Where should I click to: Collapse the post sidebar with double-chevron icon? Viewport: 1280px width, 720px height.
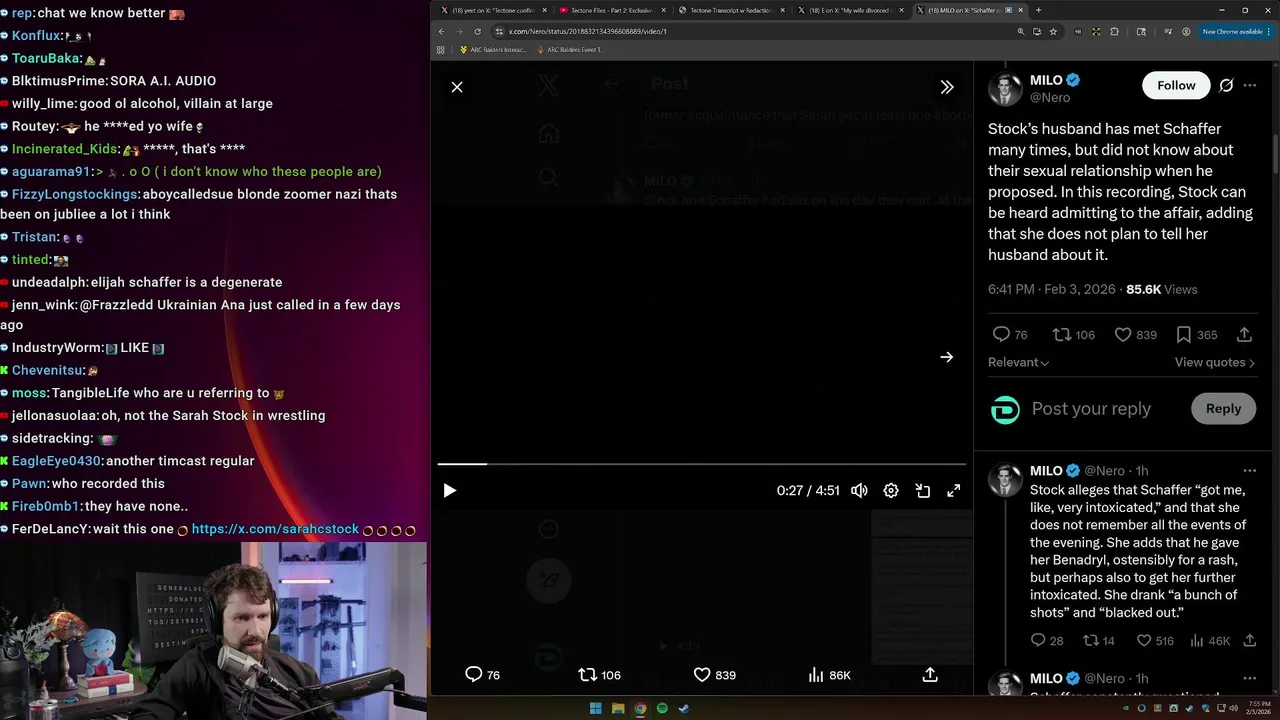pos(946,87)
